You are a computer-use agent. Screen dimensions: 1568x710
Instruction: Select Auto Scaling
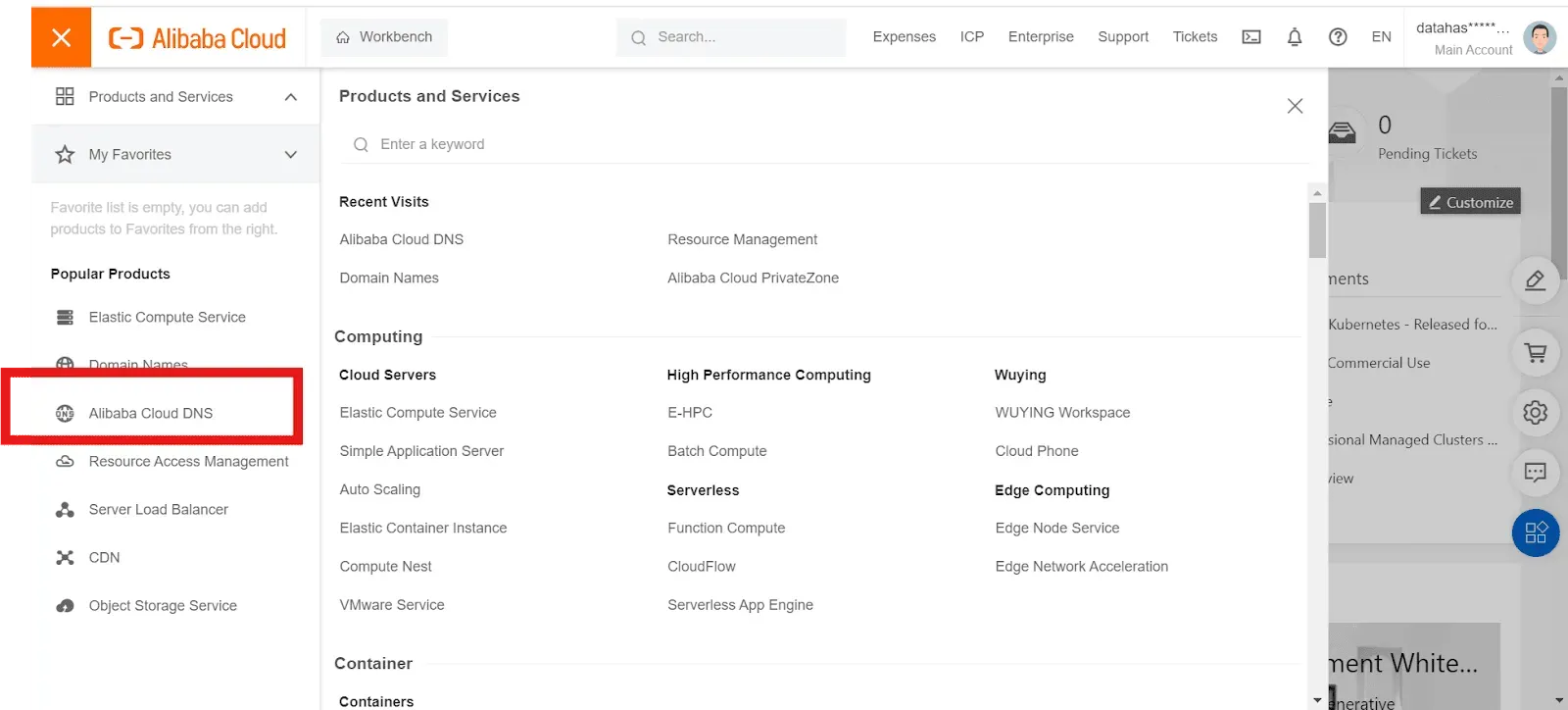tap(380, 489)
